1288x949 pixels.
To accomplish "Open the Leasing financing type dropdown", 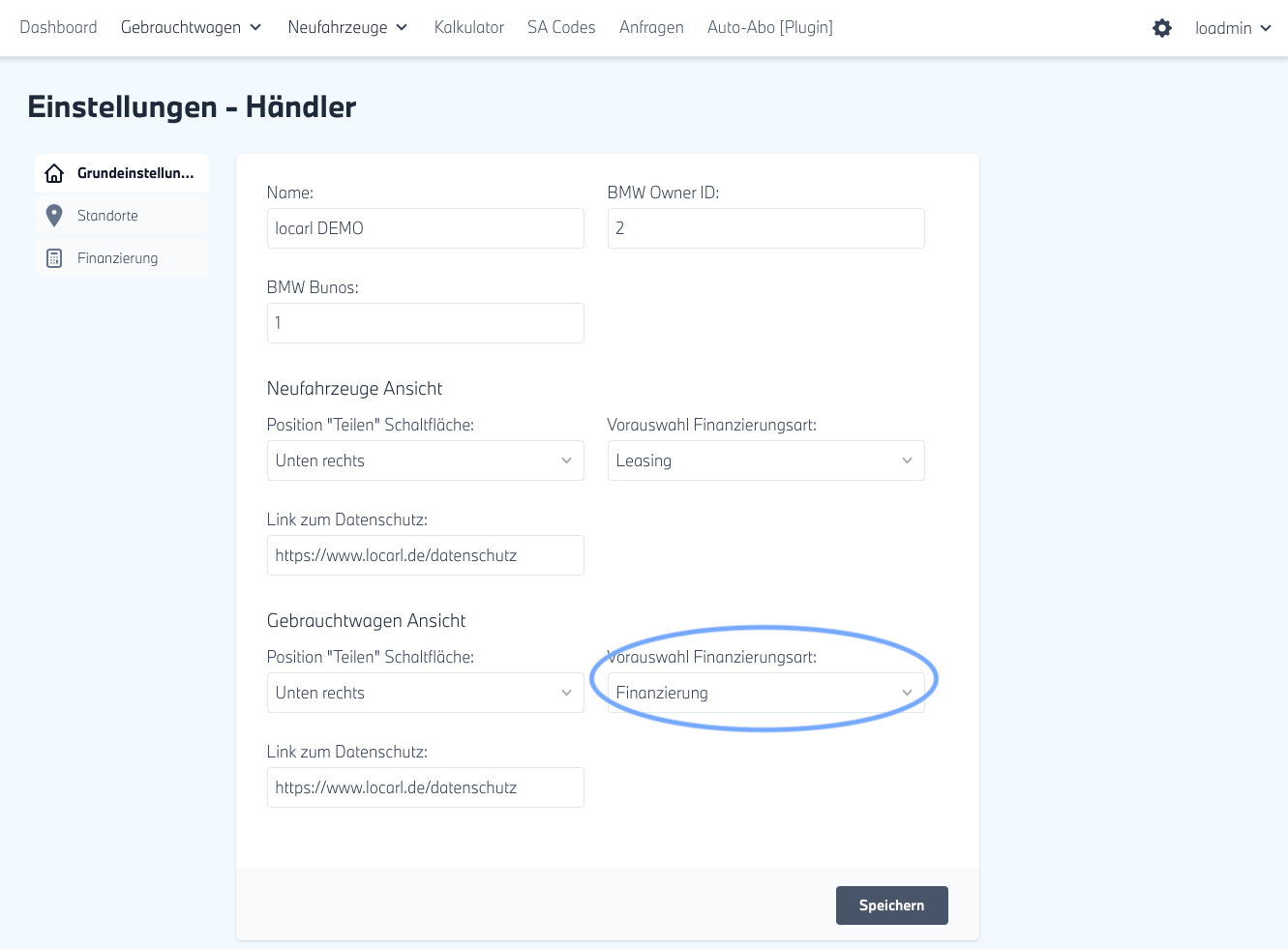I will 765,460.
